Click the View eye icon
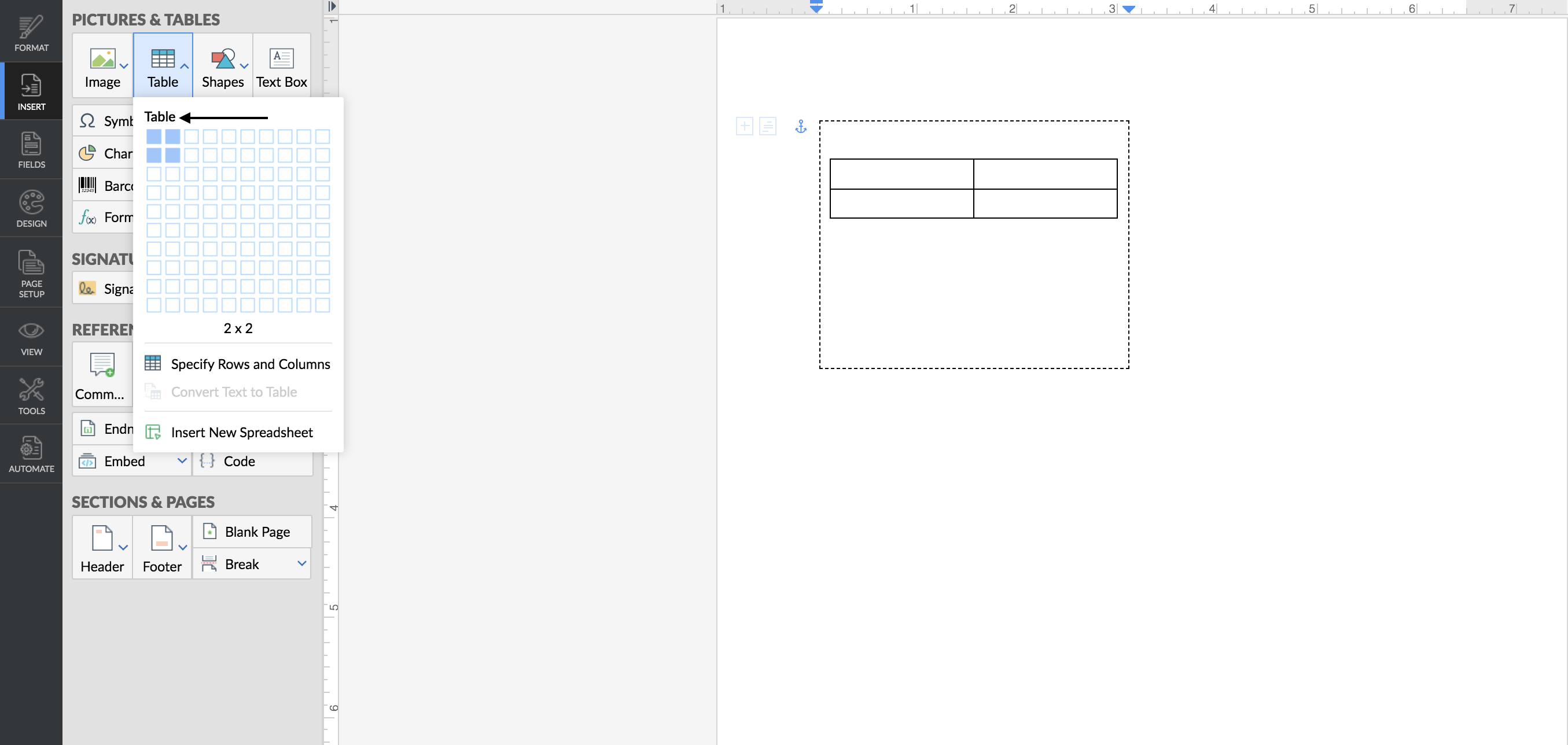 pyautogui.click(x=31, y=330)
